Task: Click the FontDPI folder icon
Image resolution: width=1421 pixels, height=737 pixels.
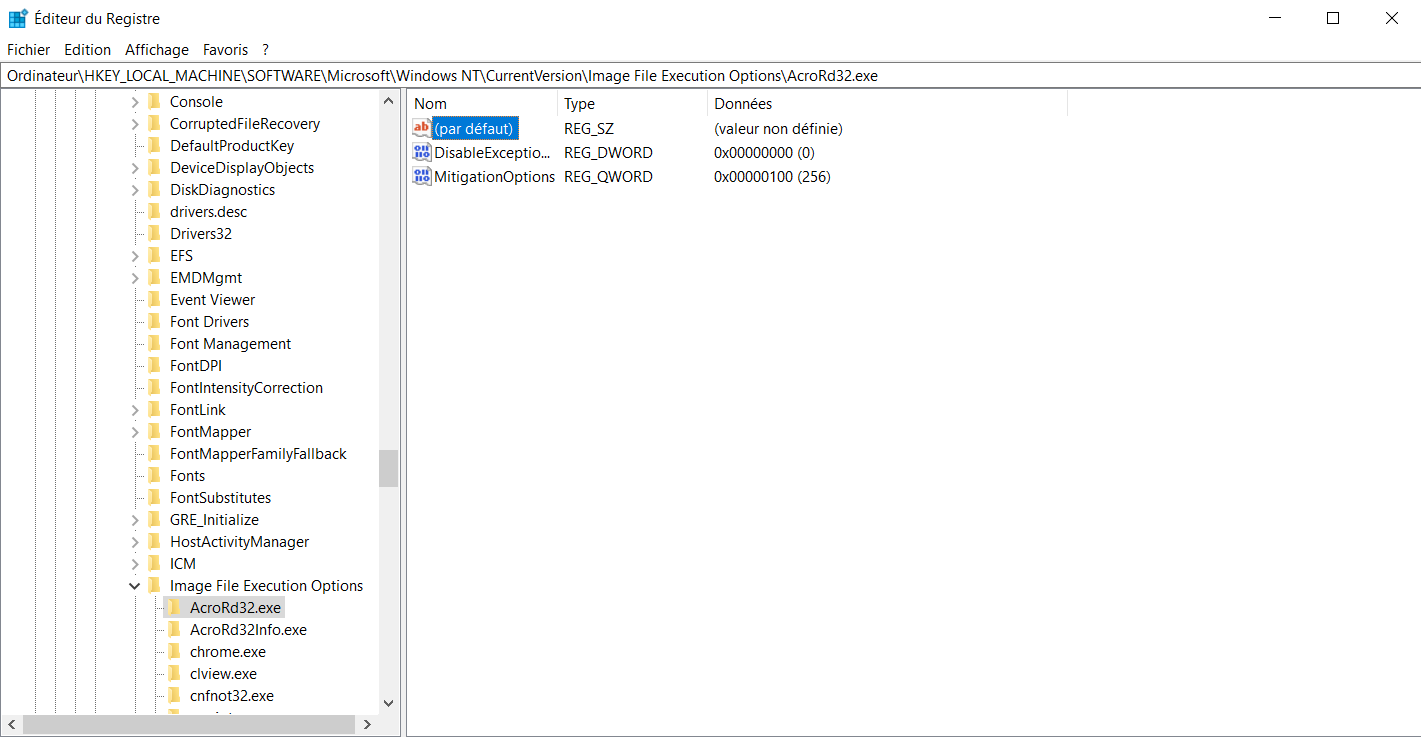Action: pos(154,366)
